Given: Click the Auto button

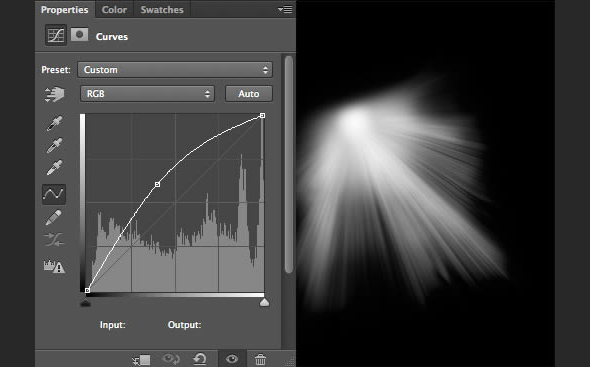Looking at the screenshot, I should 249,94.
